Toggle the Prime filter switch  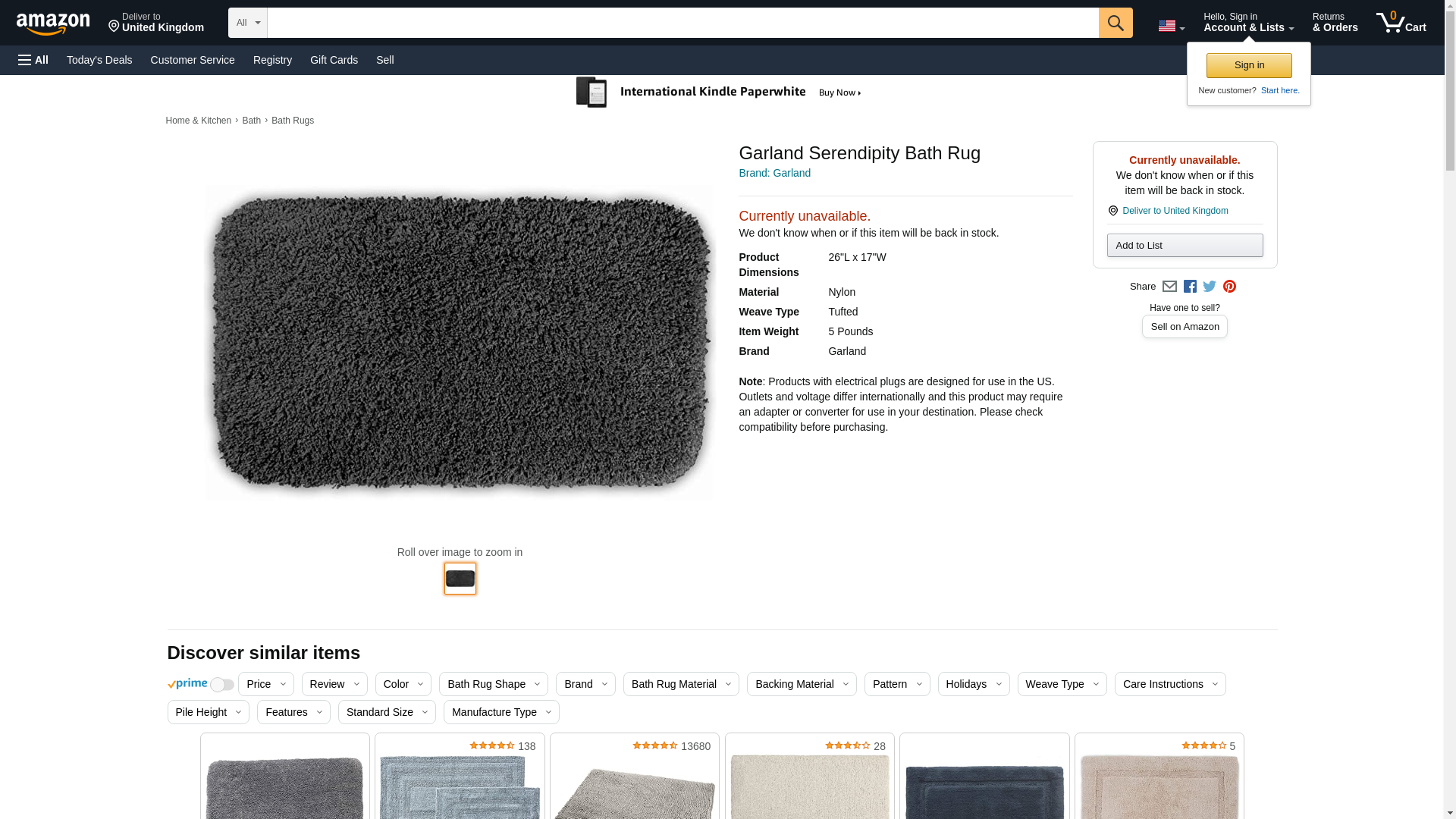point(221,685)
